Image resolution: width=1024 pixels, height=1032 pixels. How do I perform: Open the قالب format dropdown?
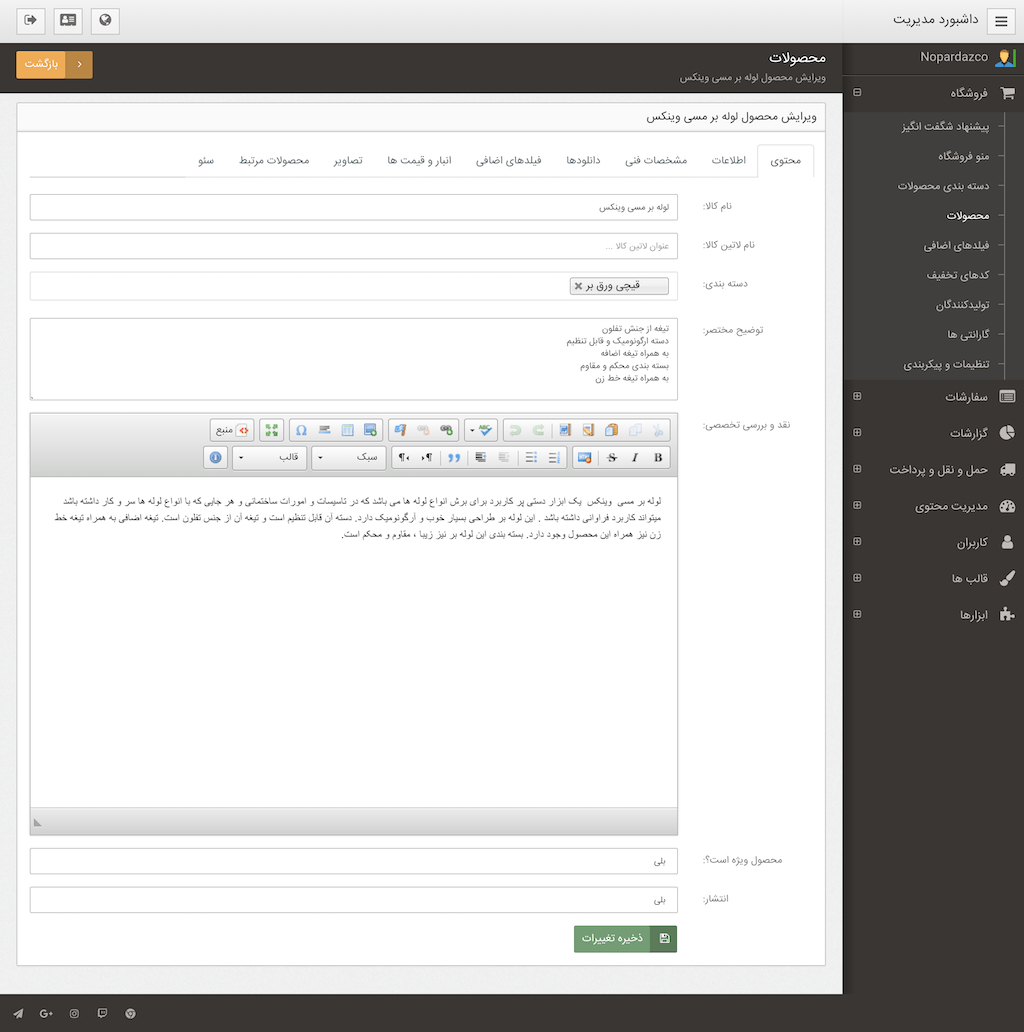click(x=269, y=458)
